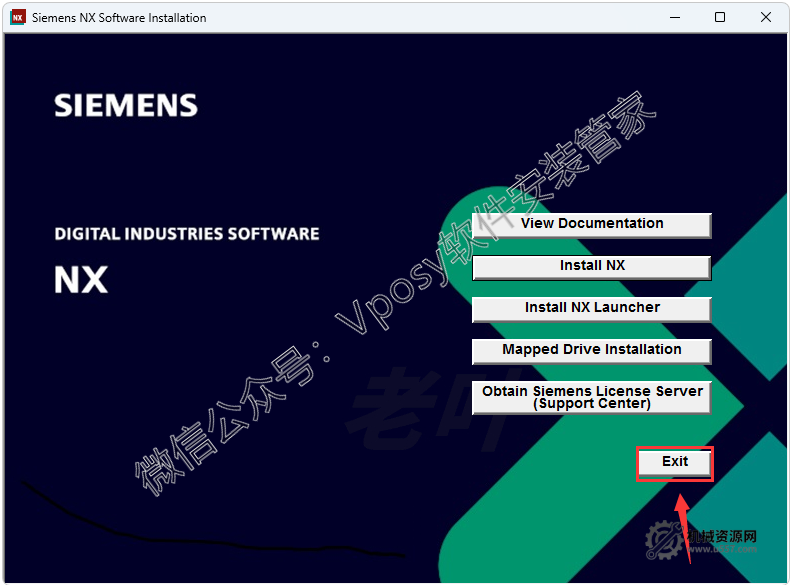The image size is (790, 585).
Task: Minimize the Siemens NX installer window
Action: 674,17
